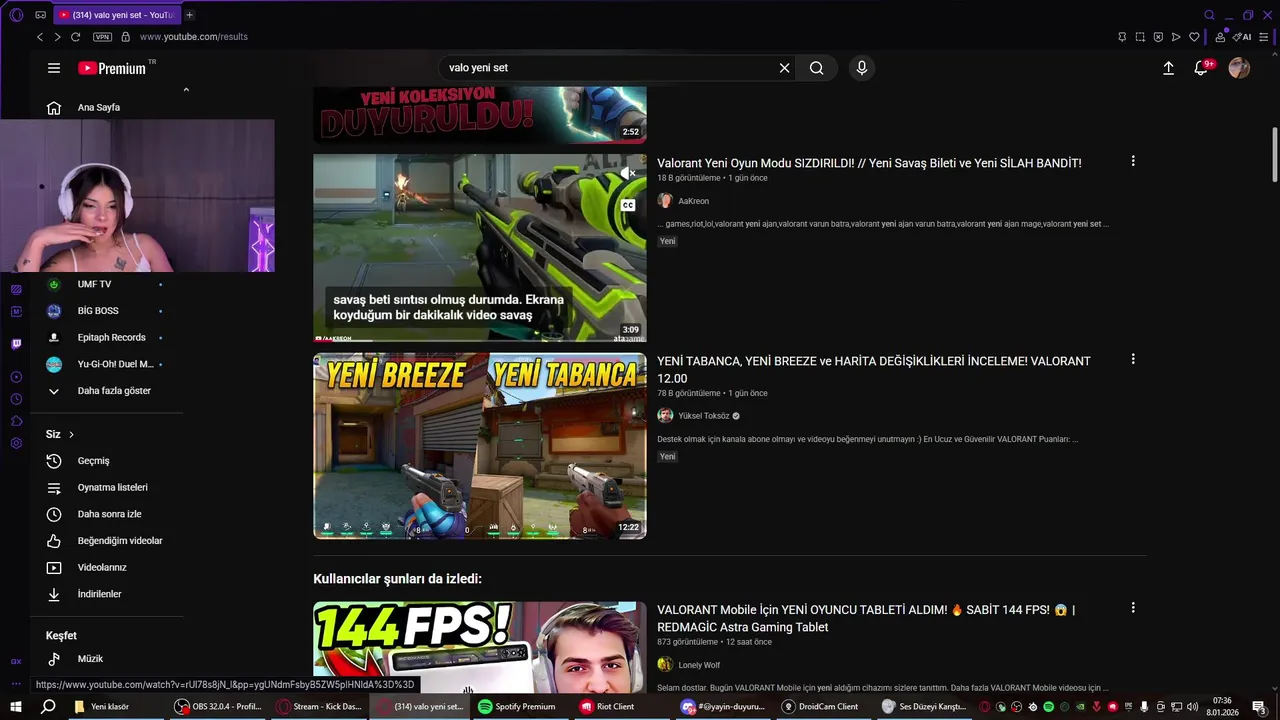Open Opera sidebar extensions cube icon
The height and width of the screenshot is (720, 1280).
coord(16,420)
